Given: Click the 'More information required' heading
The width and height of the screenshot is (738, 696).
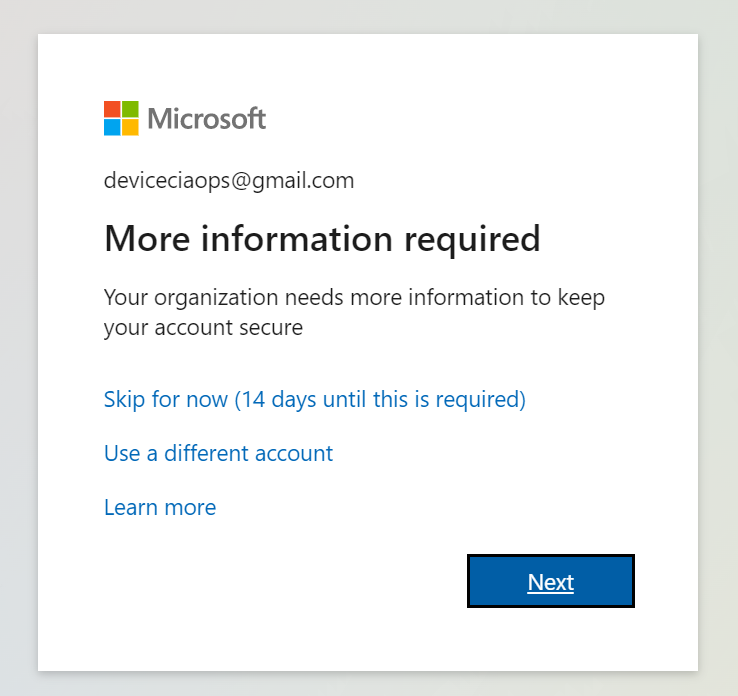Looking at the screenshot, I should [x=322, y=239].
